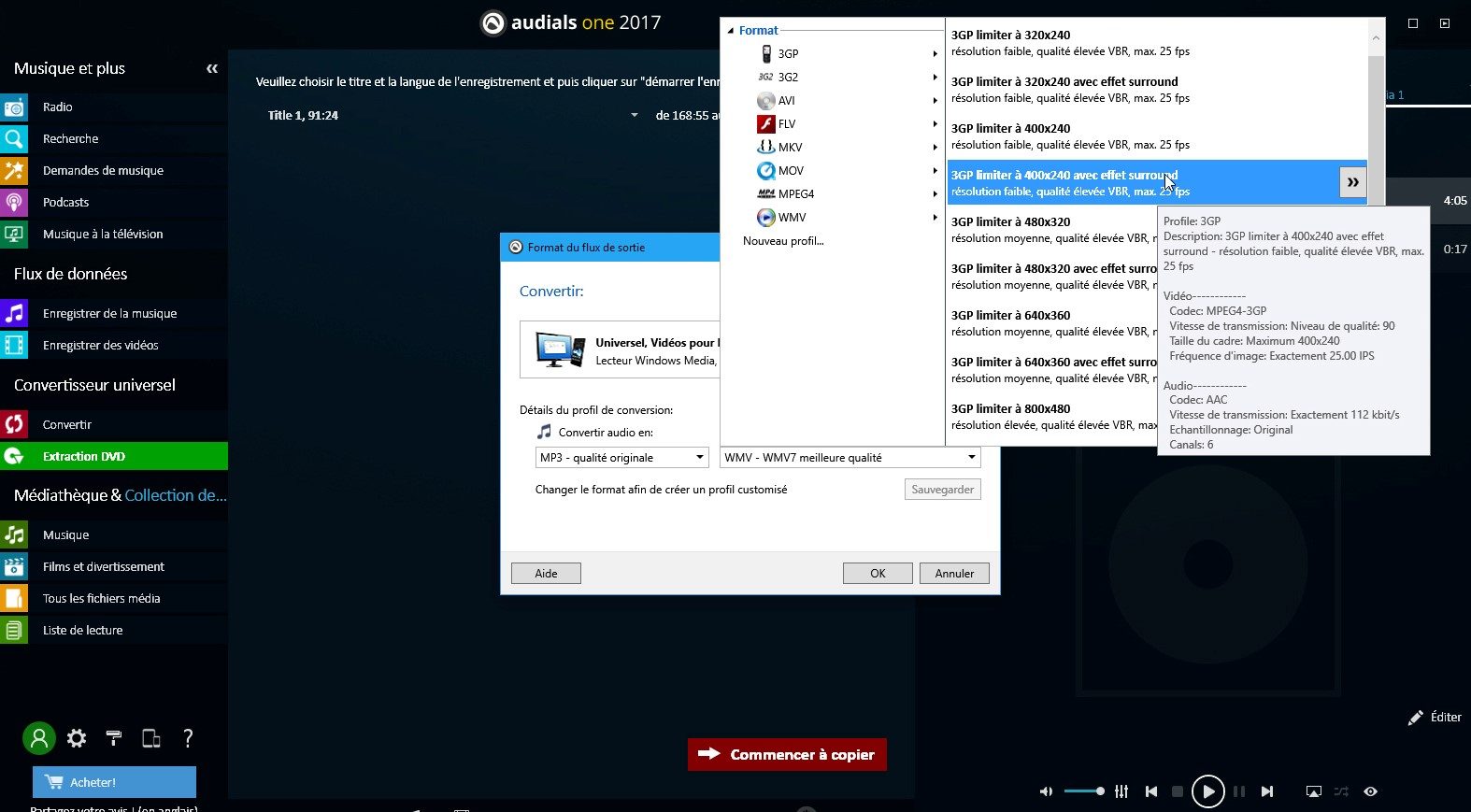Click the Commencer à copier button
Image resolution: width=1471 pixels, height=812 pixels.
coord(787,754)
